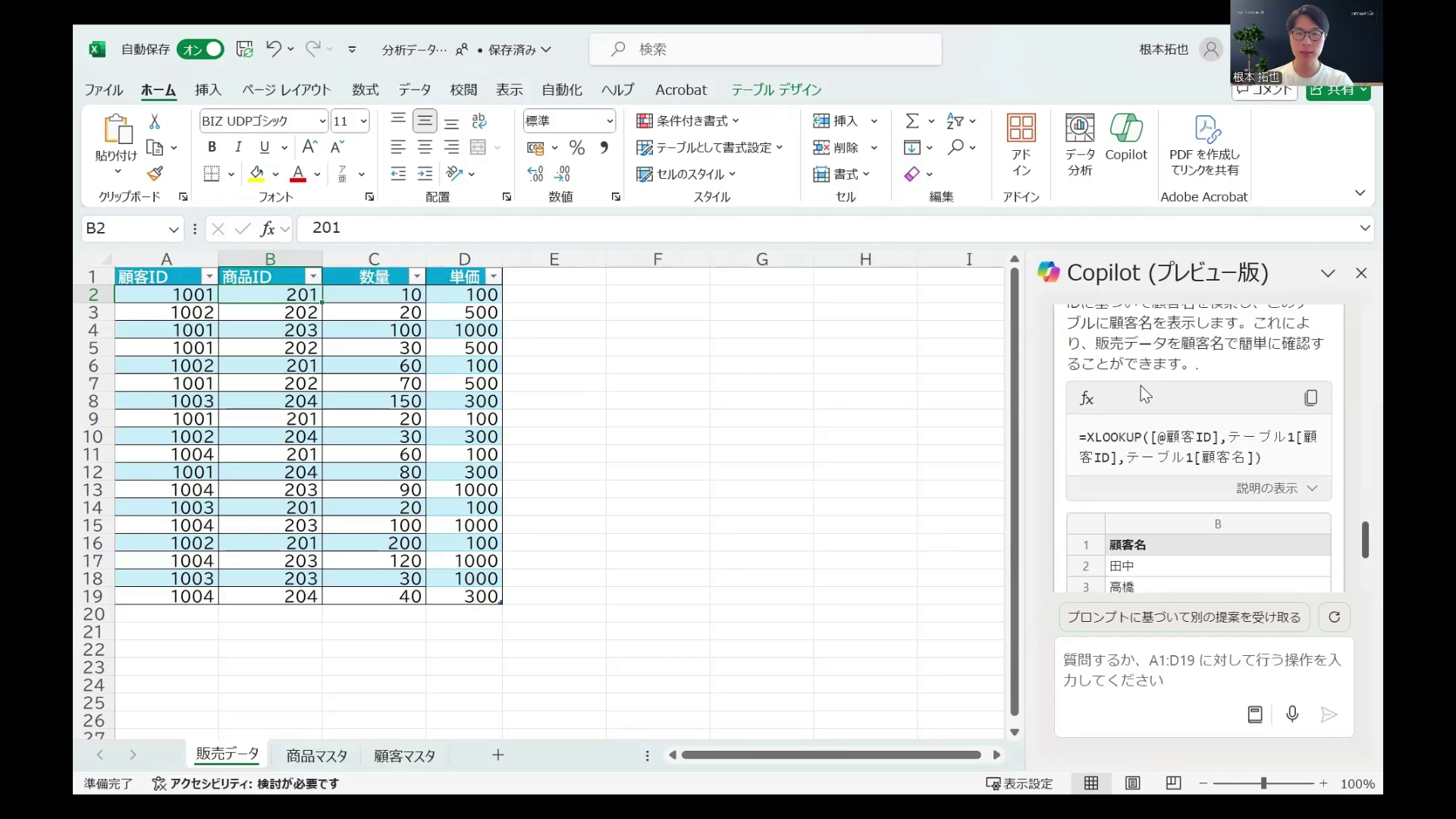
Task: Toggle italic formatting
Action: point(238,147)
